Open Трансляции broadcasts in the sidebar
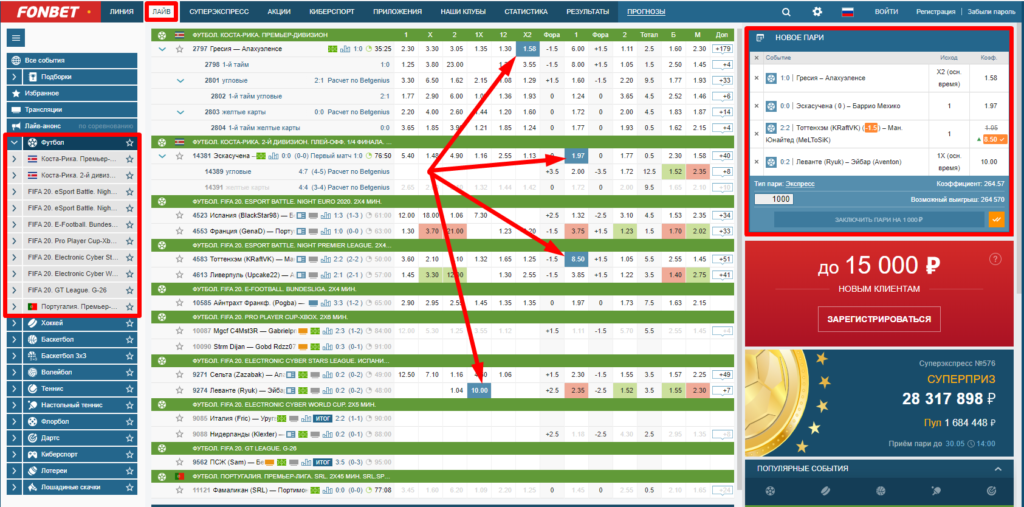 [x=72, y=110]
